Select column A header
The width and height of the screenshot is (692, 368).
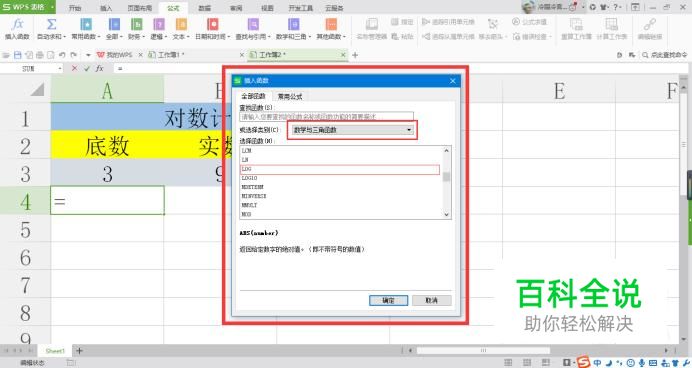click(x=107, y=90)
